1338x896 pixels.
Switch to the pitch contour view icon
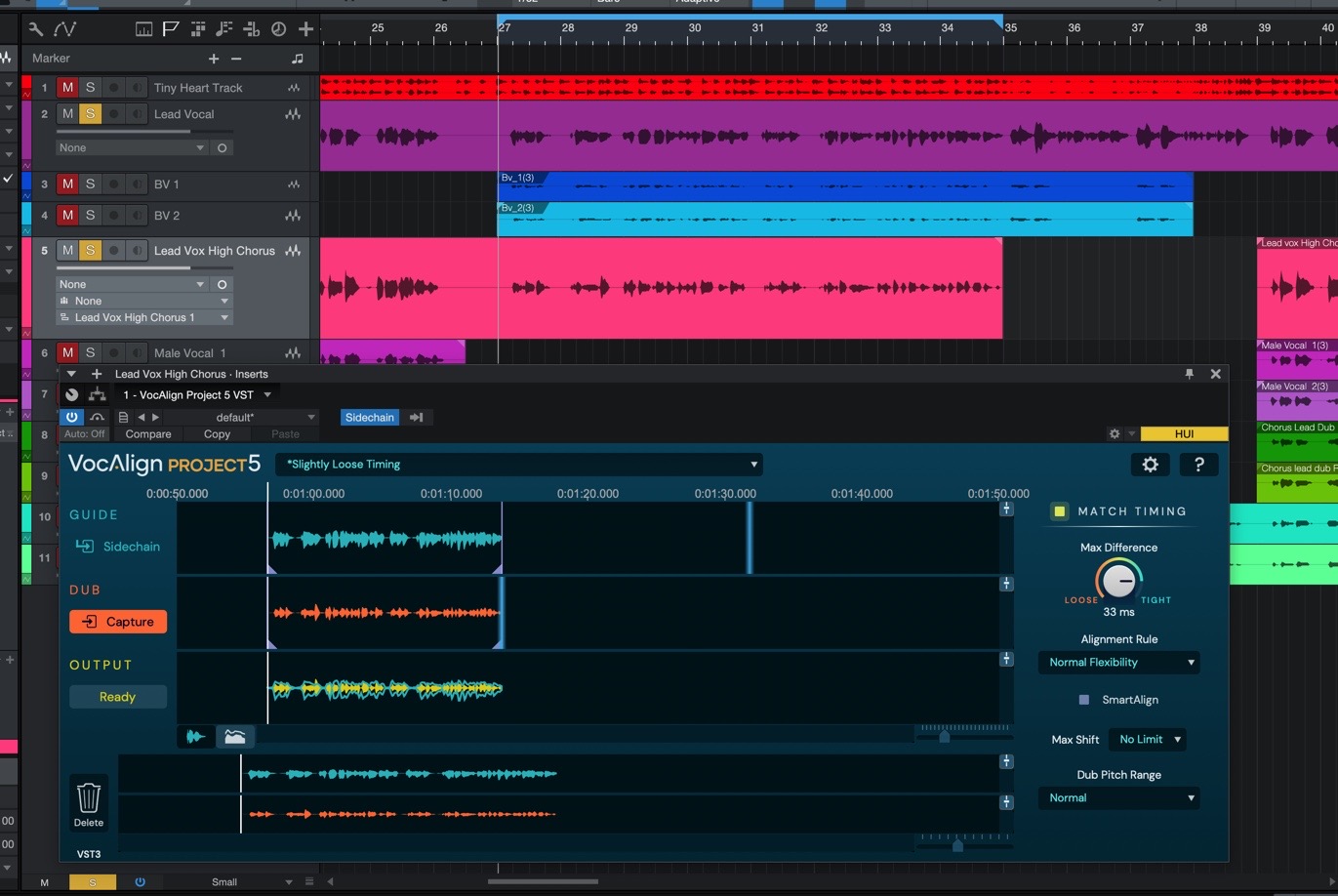coord(235,737)
